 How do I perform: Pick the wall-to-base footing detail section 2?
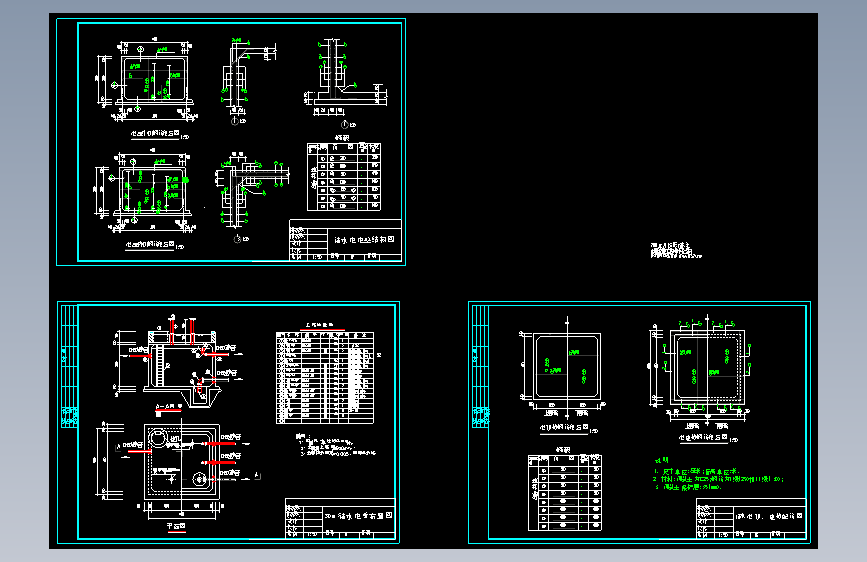point(346,83)
